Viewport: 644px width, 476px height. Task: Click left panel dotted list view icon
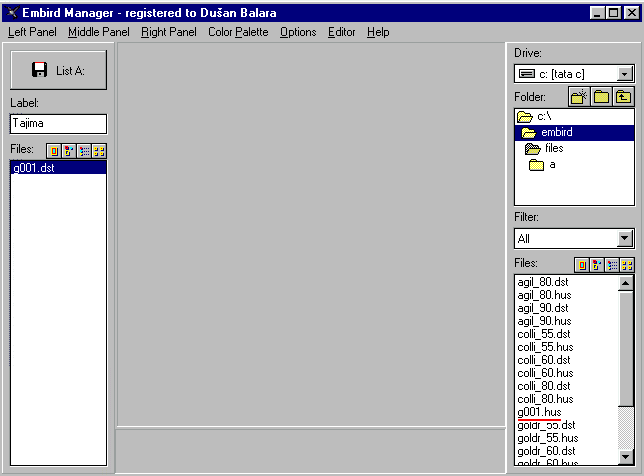(x=84, y=151)
